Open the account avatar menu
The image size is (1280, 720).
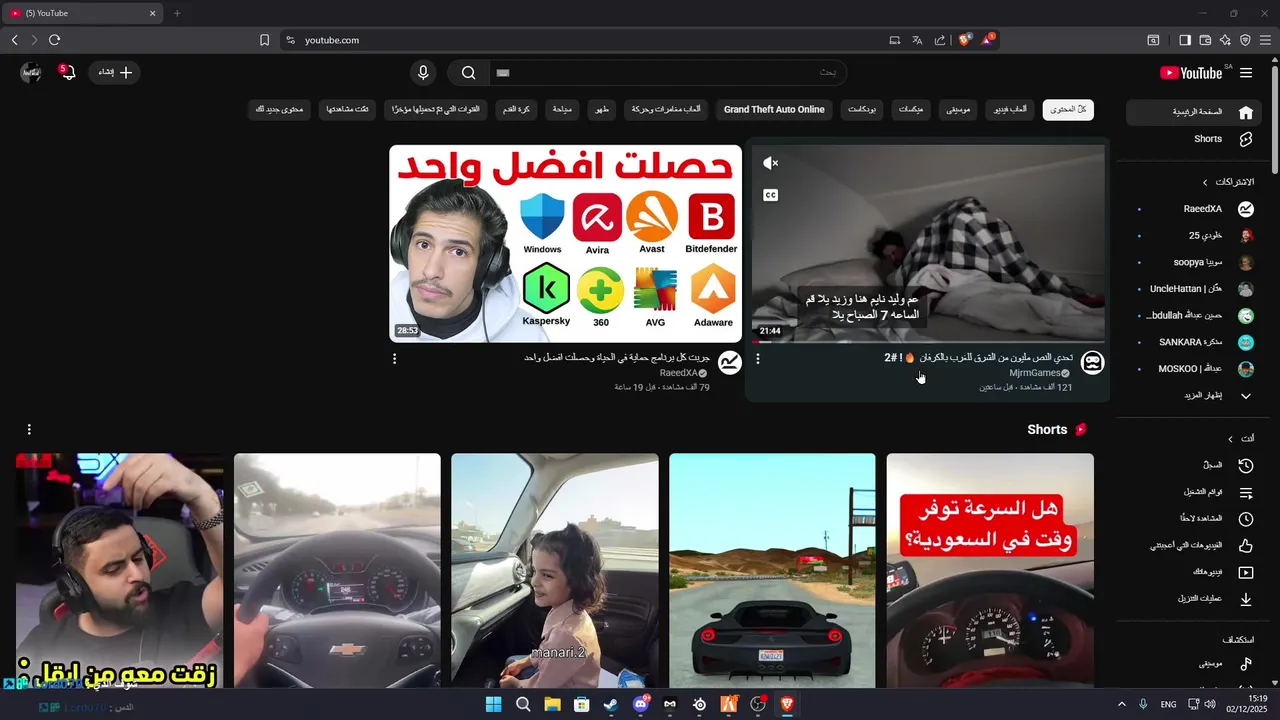(31, 73)
